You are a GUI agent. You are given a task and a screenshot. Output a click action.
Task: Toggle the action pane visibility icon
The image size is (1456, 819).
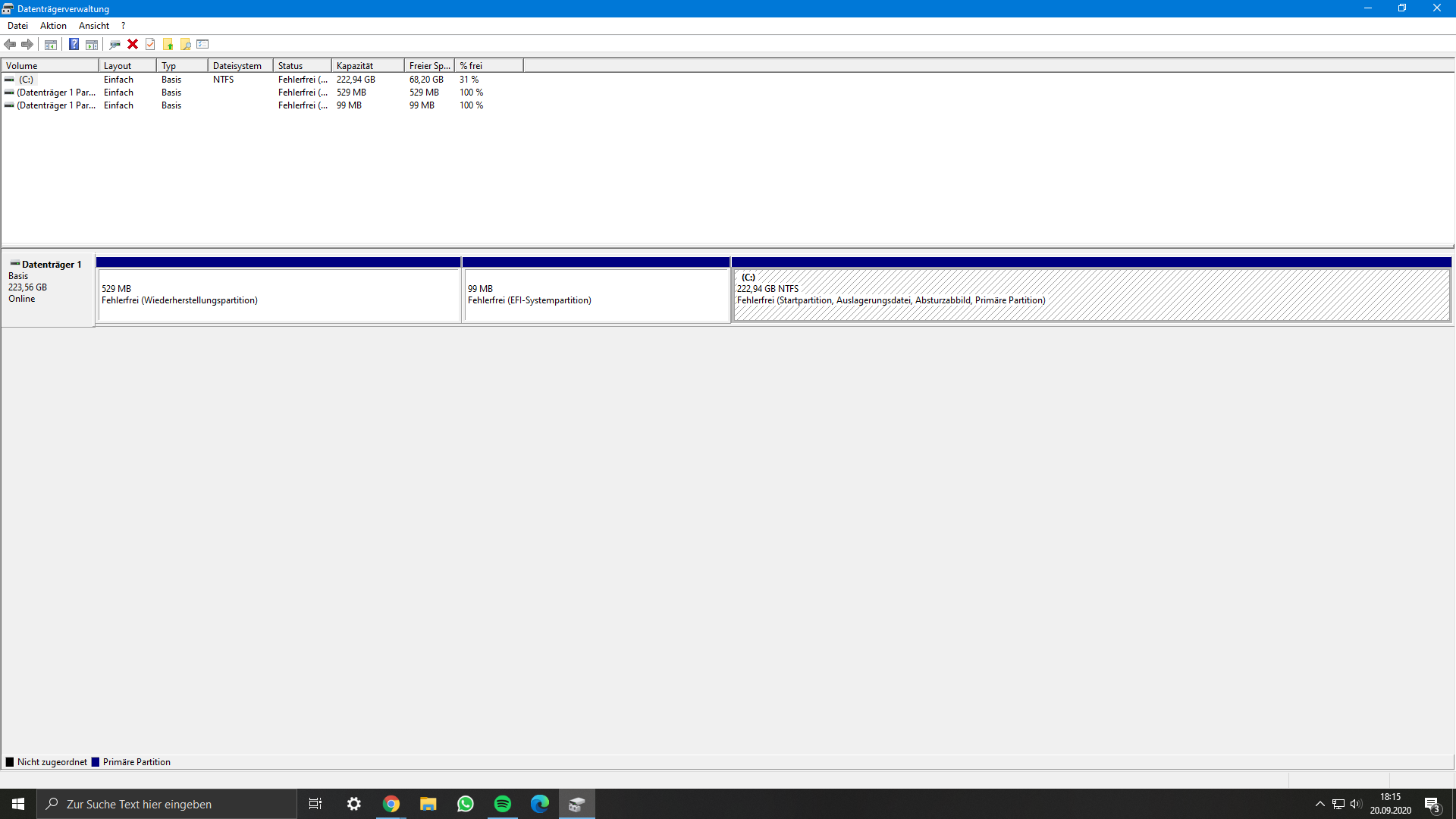[91, 44]
